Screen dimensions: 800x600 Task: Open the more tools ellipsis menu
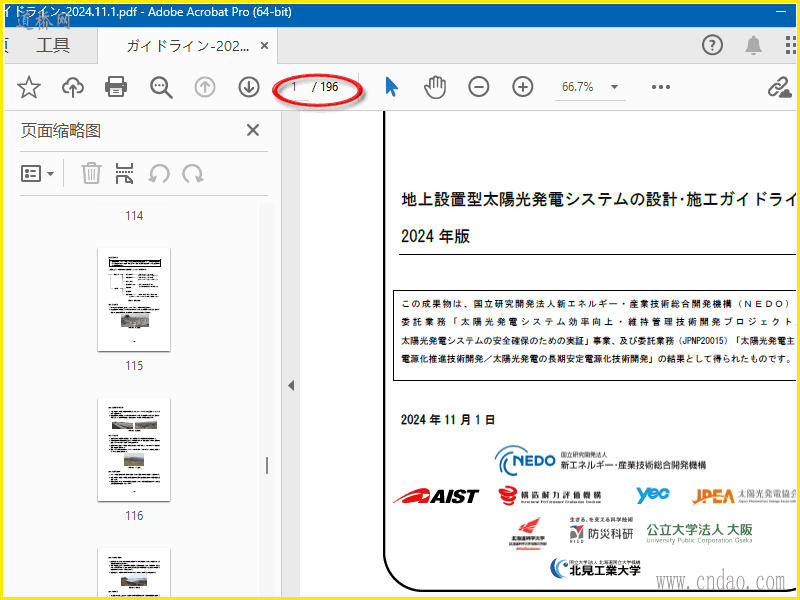(661, 87)
